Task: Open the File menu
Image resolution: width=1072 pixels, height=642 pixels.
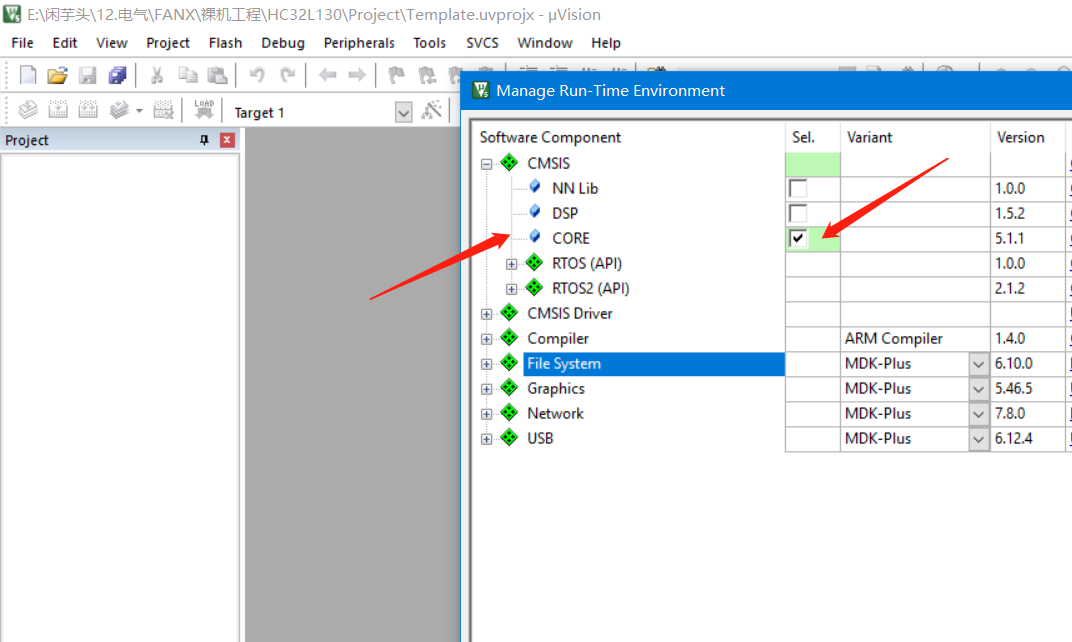Action: (x=23, y=42)
